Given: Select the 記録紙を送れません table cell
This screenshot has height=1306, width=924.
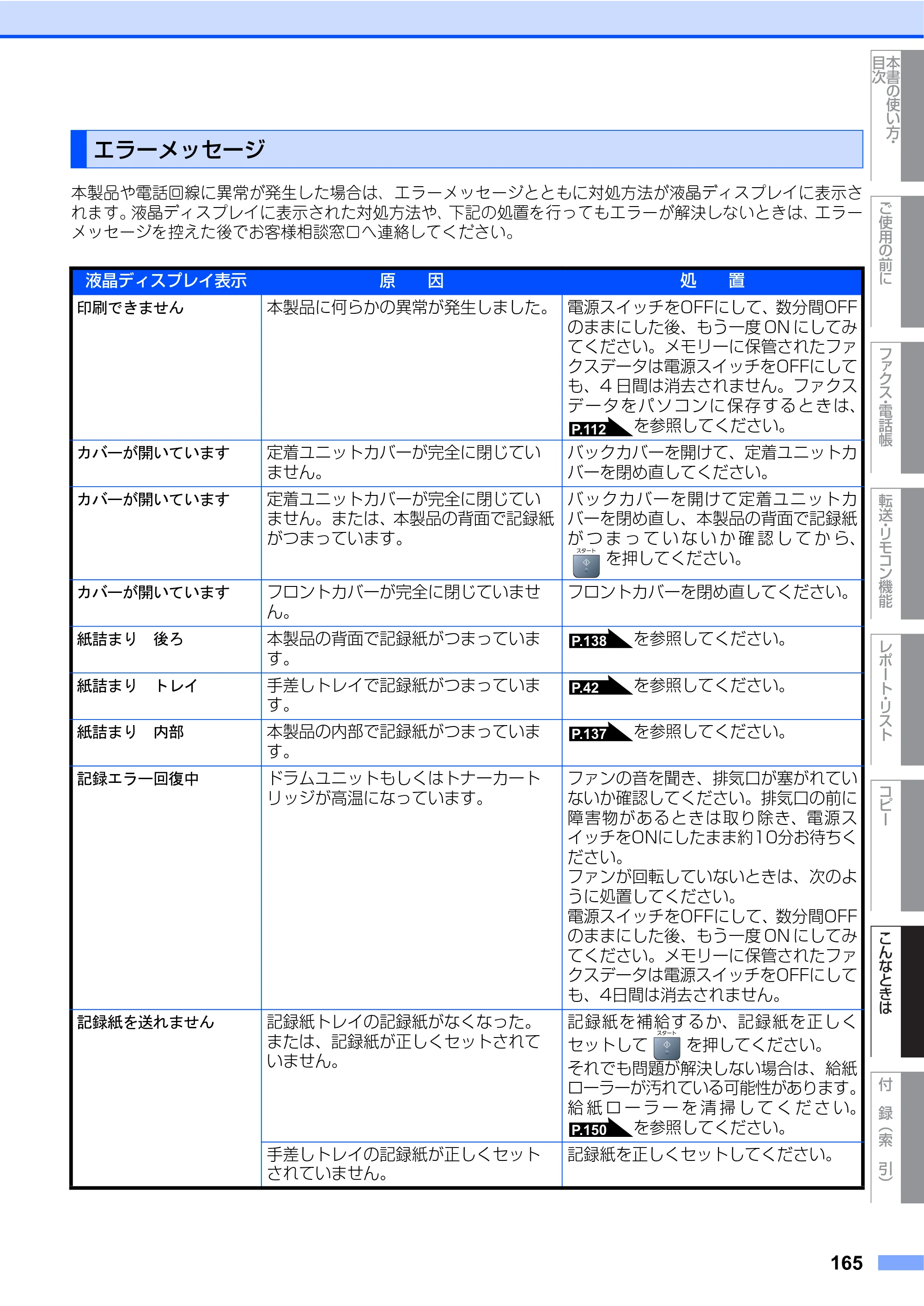Looking at the screenshot, I should coord(167,1099).
